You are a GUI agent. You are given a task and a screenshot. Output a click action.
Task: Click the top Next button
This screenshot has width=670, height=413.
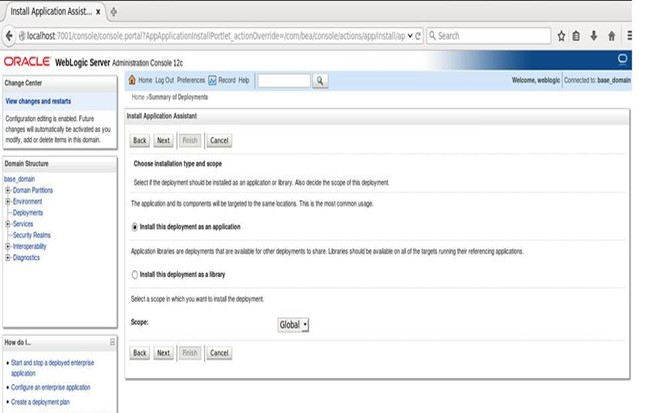[163, 141]
